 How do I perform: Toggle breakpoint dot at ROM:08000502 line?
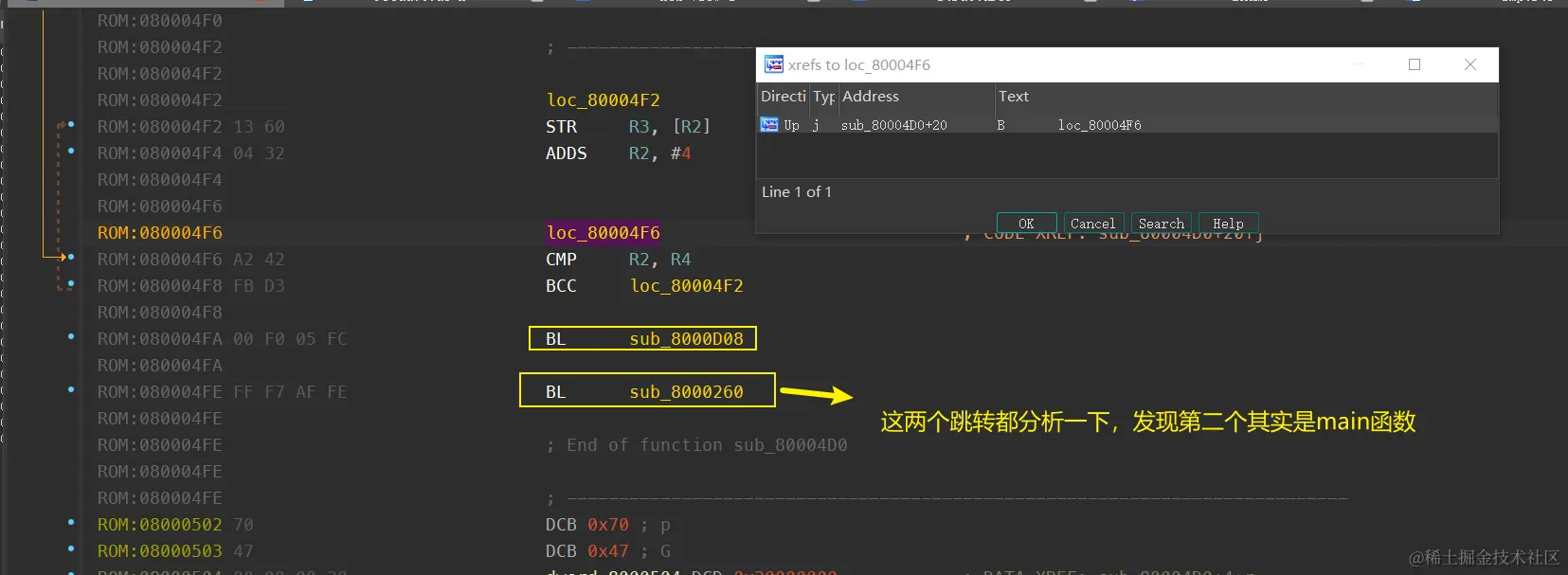click(71, 522)
